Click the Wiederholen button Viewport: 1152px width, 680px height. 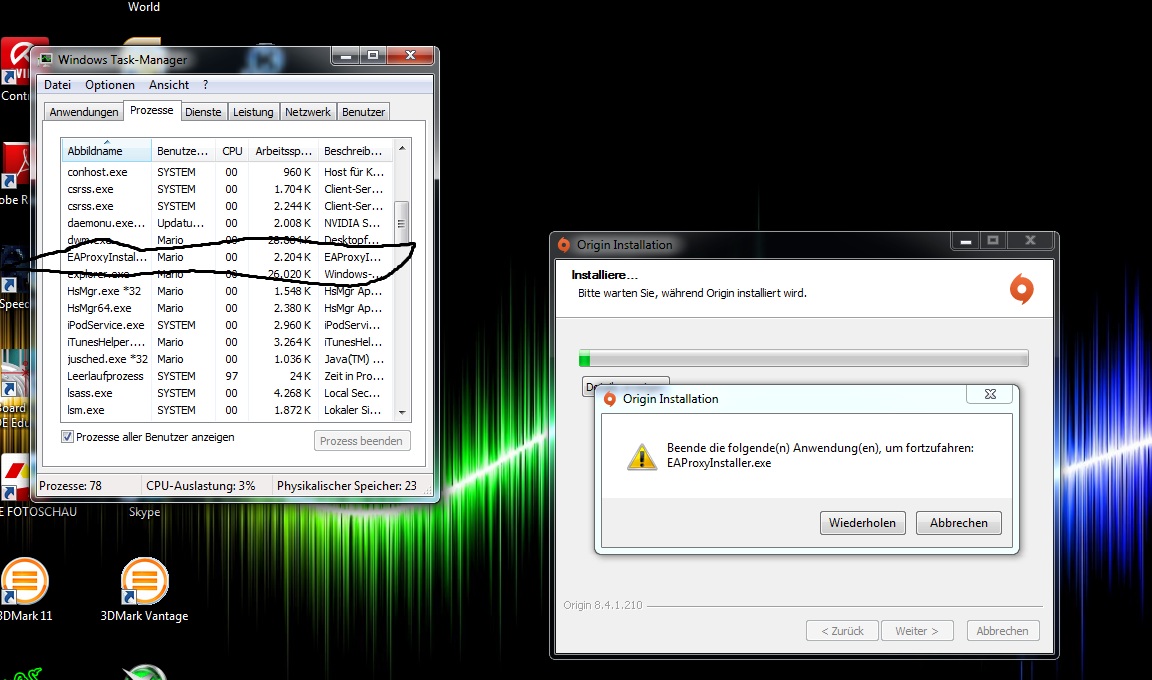(x=863, y=523)
